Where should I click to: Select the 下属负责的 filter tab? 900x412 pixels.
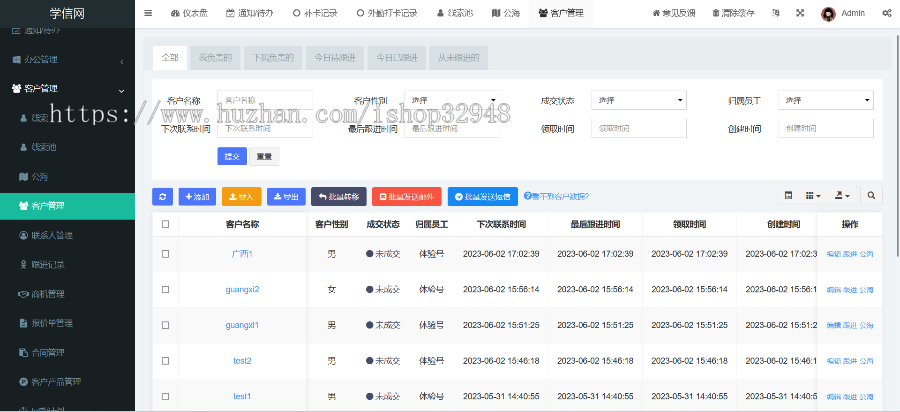[273, 58]
